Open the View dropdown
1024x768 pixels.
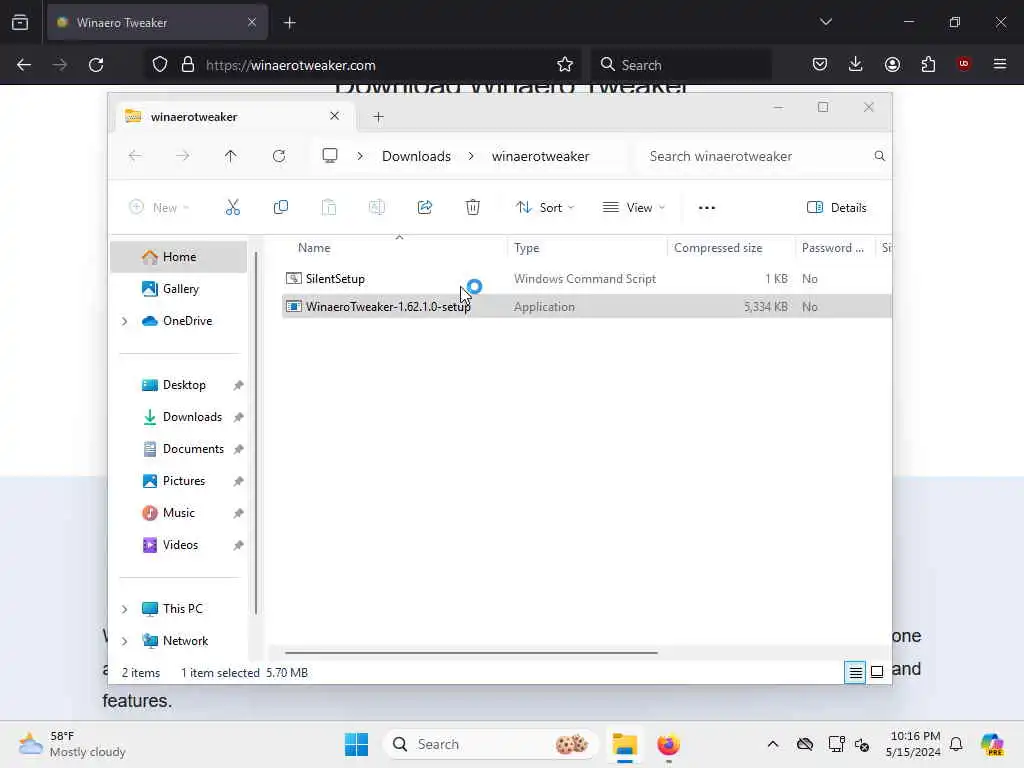[x=633, y=208]
